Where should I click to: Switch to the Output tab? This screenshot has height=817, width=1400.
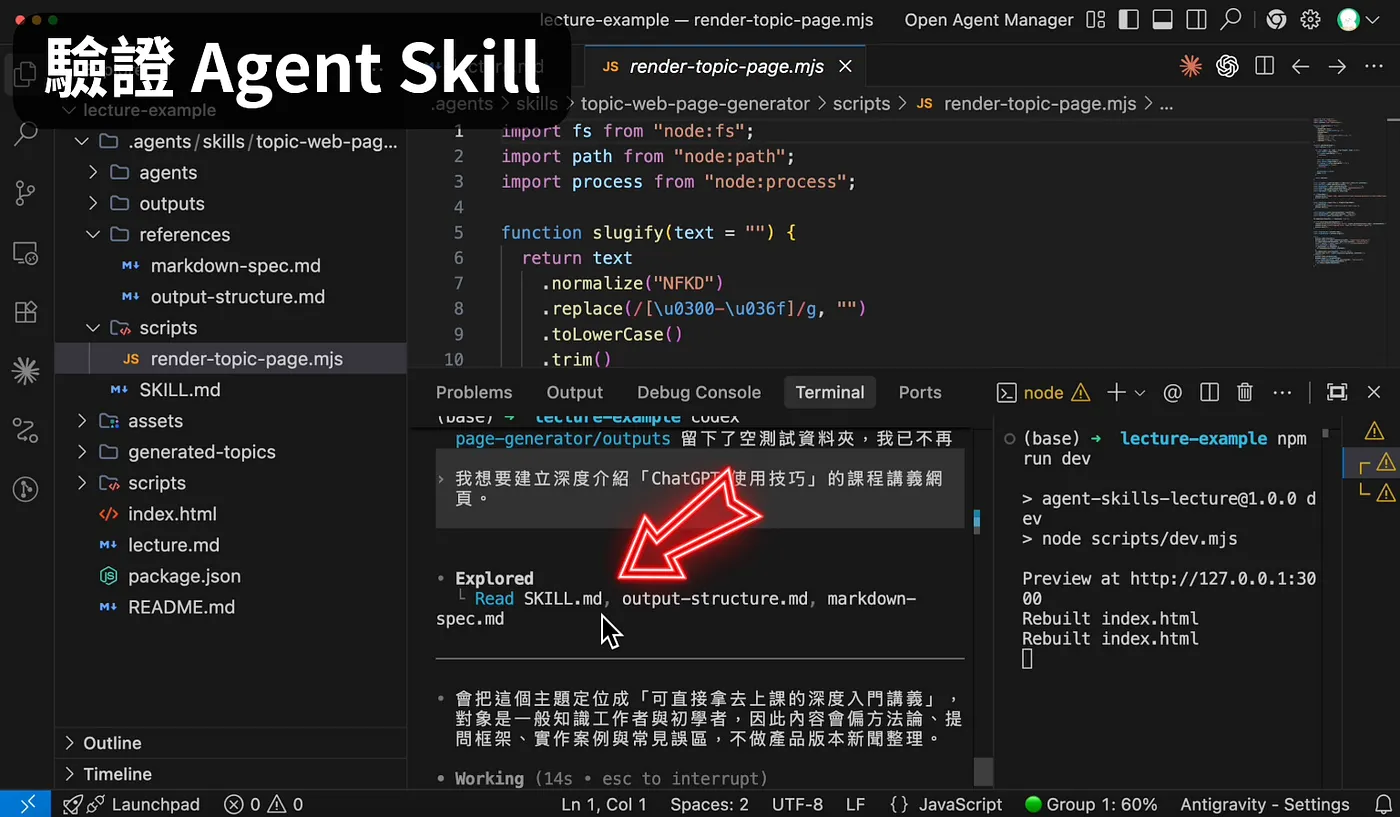(575, 393)
